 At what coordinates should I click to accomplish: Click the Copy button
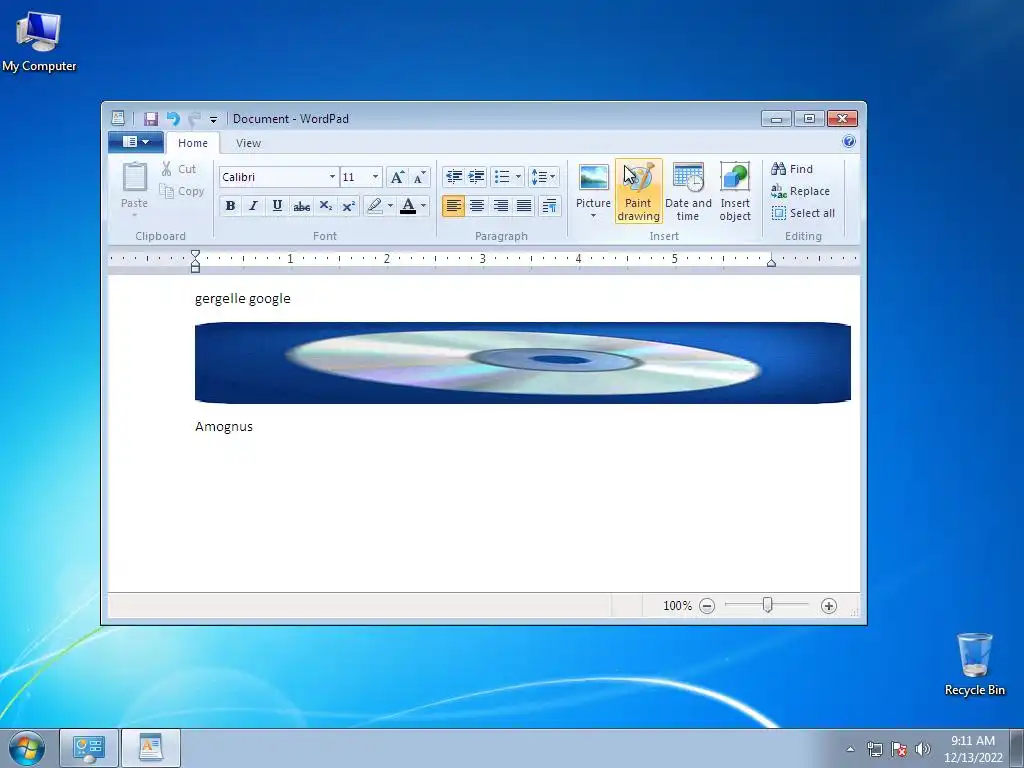182,191
